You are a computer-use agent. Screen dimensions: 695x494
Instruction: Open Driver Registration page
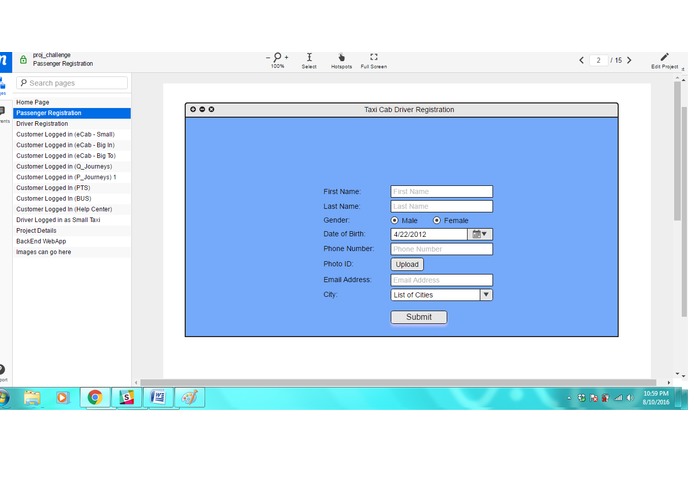click(x=72, y=124)
